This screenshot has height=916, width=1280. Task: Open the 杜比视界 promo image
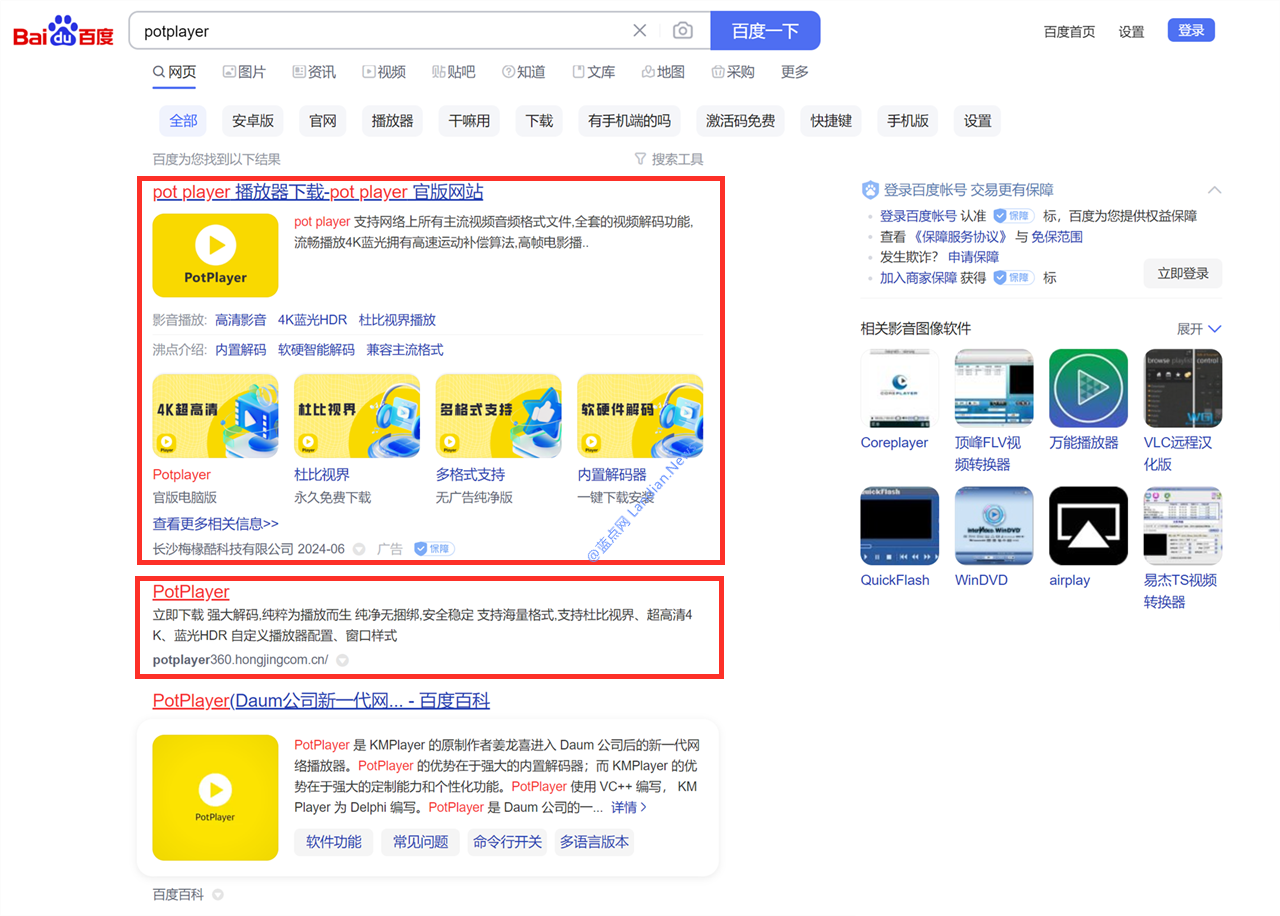click(x=357, y=416)
